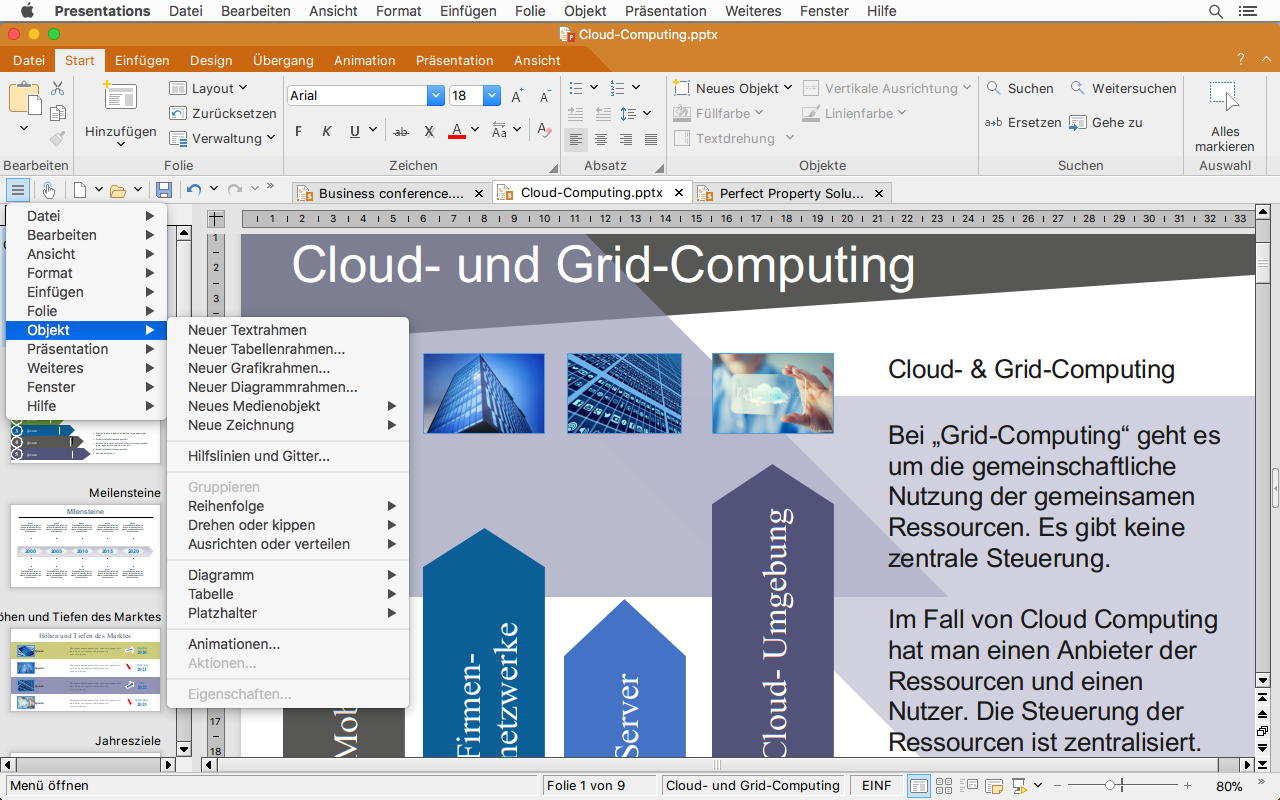Click the Ersetzen replace button

click(1023, 122)
